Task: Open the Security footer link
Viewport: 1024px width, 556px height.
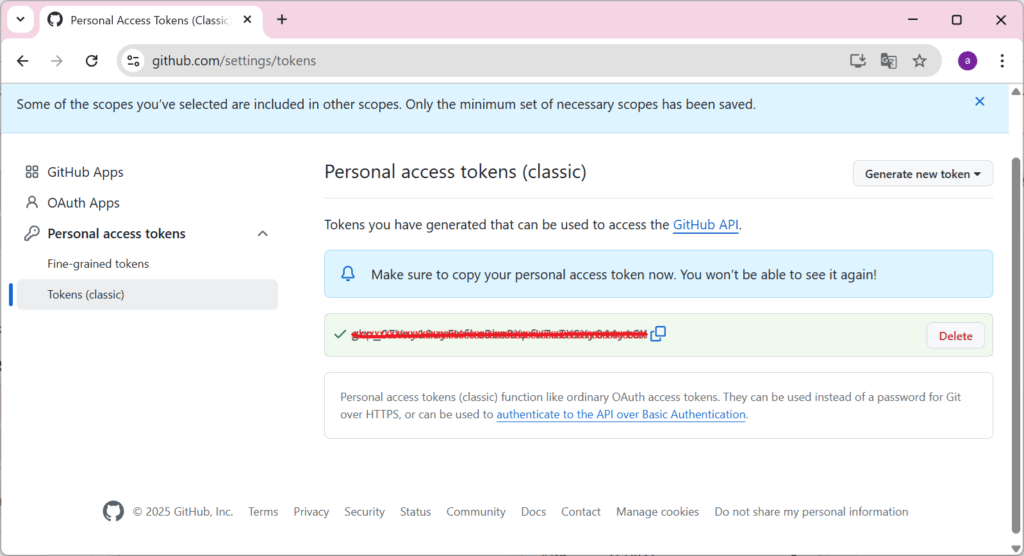Action: coord(364,512)
